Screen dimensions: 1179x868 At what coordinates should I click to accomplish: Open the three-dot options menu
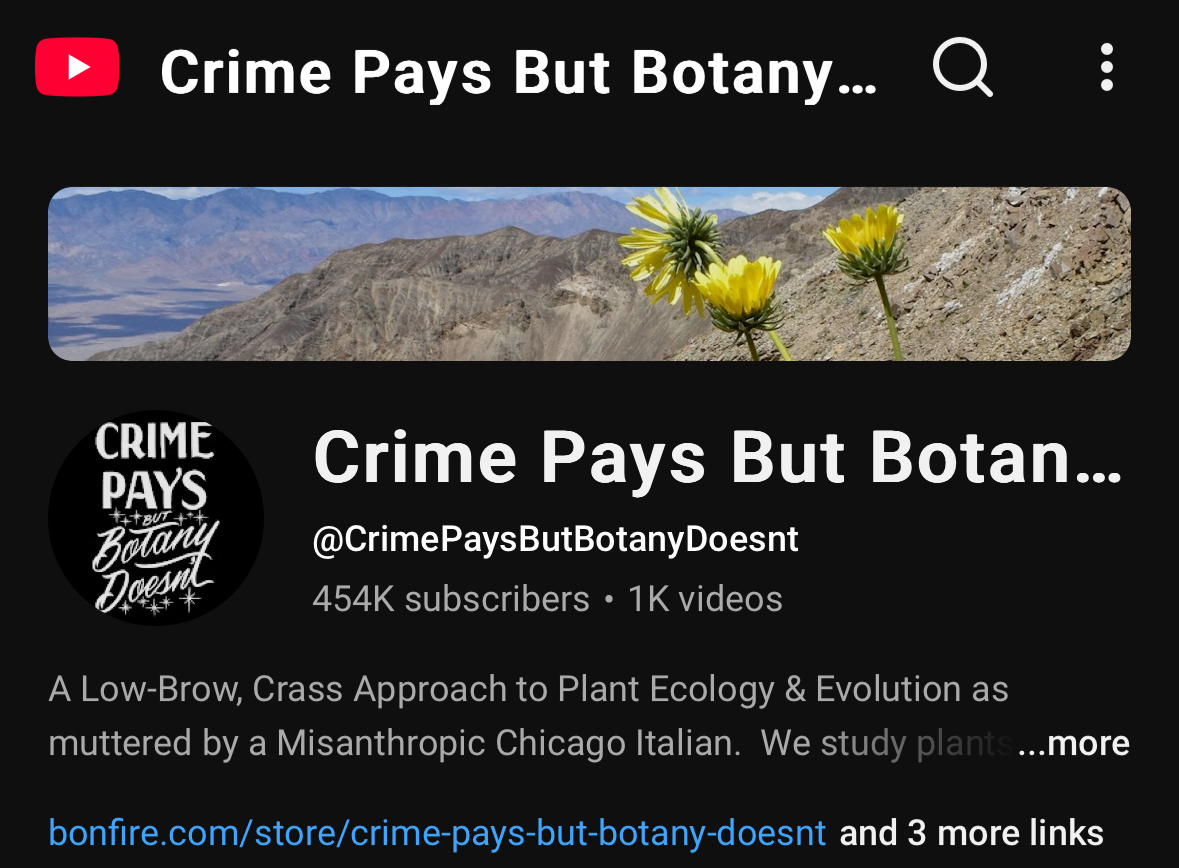[x=1106, y=67]
